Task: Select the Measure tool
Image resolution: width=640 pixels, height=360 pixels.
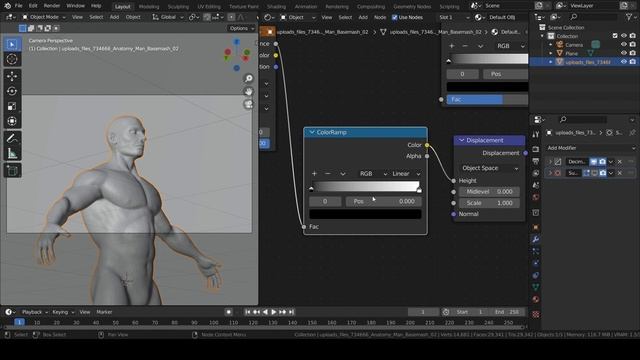Action: coord(12,153)
